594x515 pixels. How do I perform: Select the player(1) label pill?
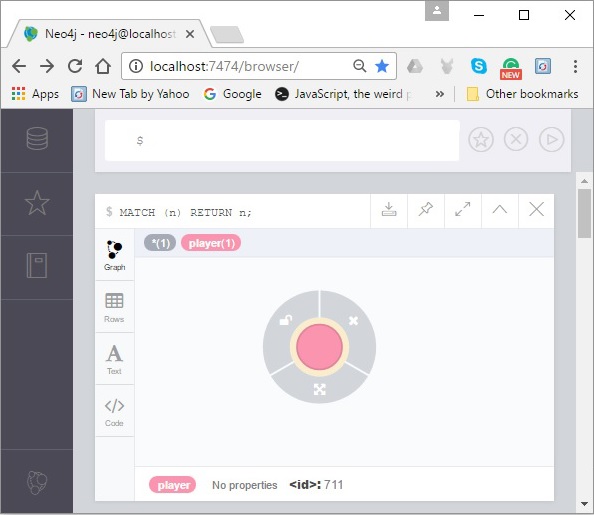pos(211,243)
